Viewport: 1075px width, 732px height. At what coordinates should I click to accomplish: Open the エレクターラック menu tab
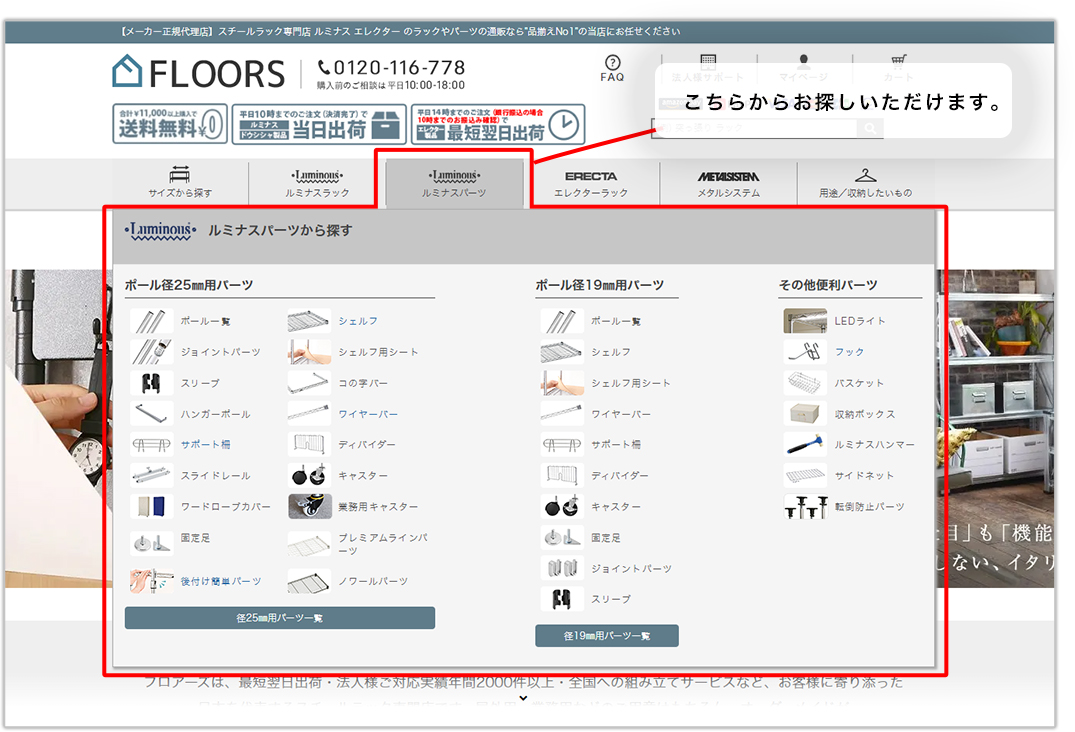591,182
